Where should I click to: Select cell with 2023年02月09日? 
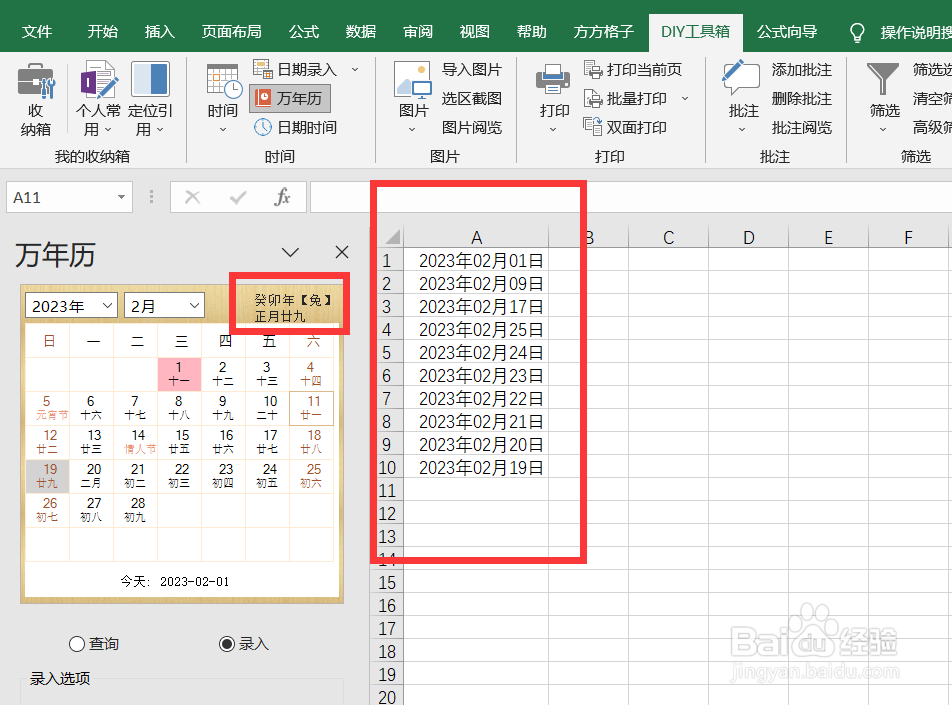(476, 284)
